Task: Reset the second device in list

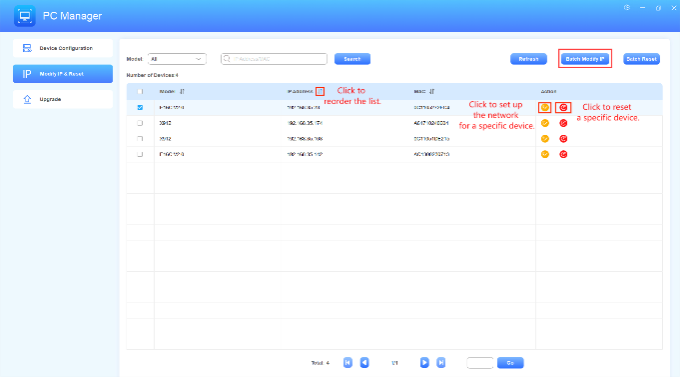Action: coord(563,123)
